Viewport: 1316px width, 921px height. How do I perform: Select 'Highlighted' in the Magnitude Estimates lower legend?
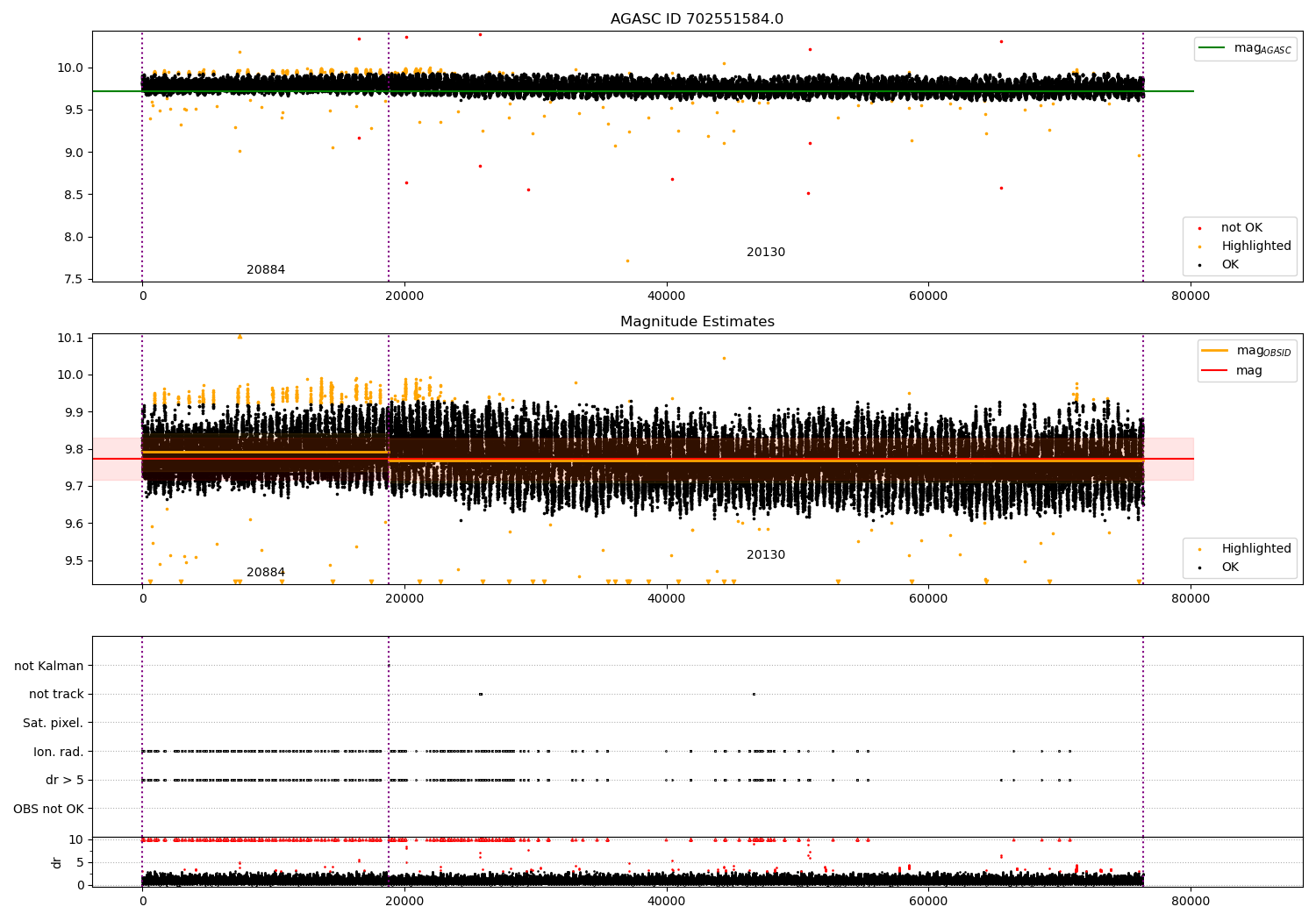[x=1244, y=549]
